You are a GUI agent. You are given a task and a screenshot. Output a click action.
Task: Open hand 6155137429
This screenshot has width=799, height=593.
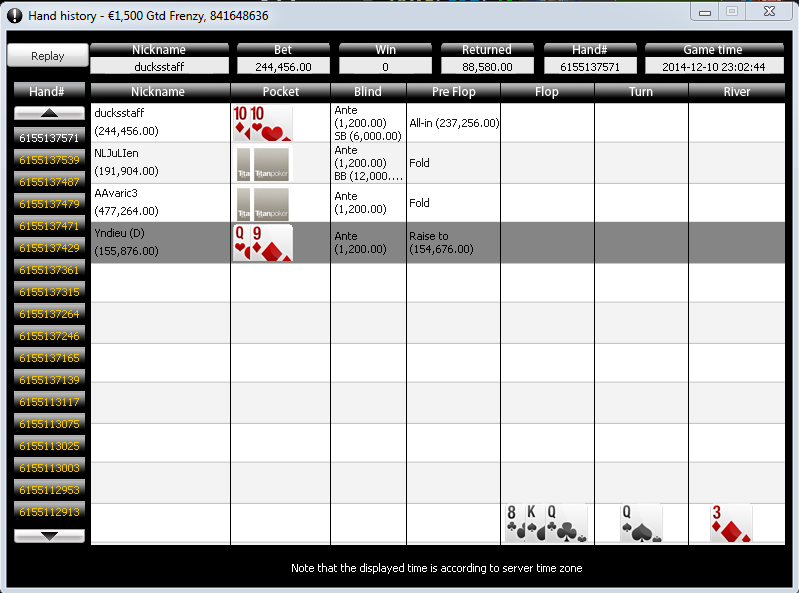(x=49, y=248)
